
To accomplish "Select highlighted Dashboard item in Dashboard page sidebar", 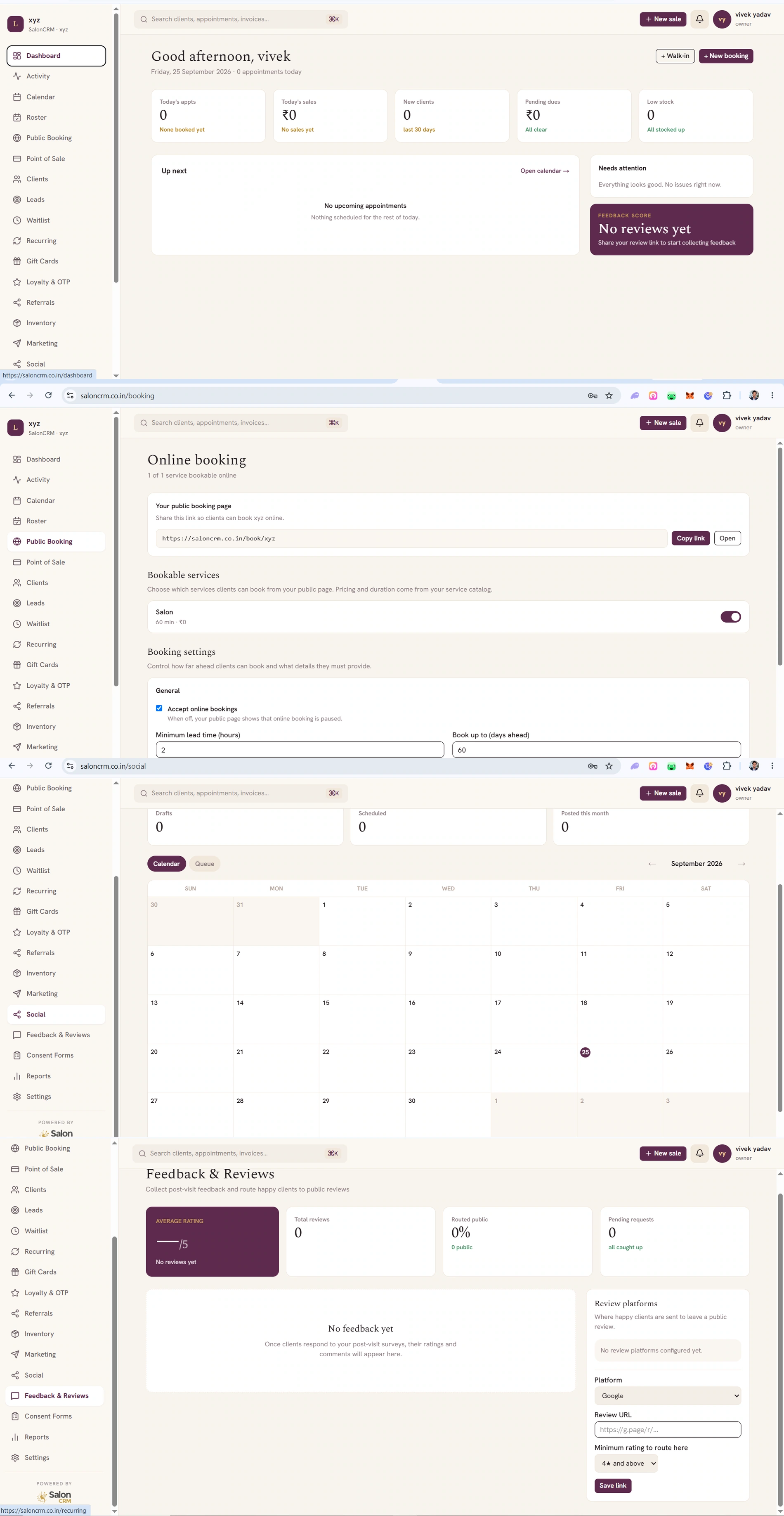I will tap(56, 56).
